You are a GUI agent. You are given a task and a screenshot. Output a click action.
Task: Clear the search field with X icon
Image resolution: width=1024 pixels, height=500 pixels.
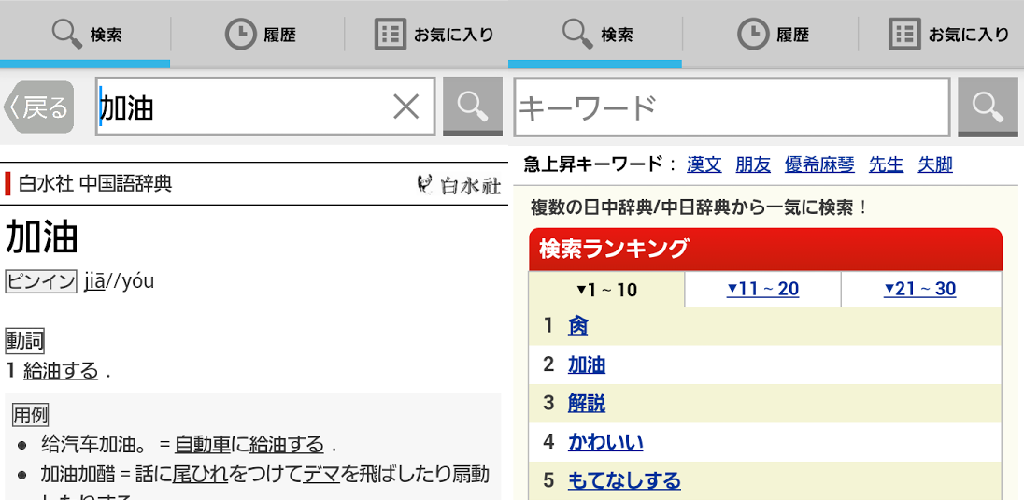pos(406,106)
